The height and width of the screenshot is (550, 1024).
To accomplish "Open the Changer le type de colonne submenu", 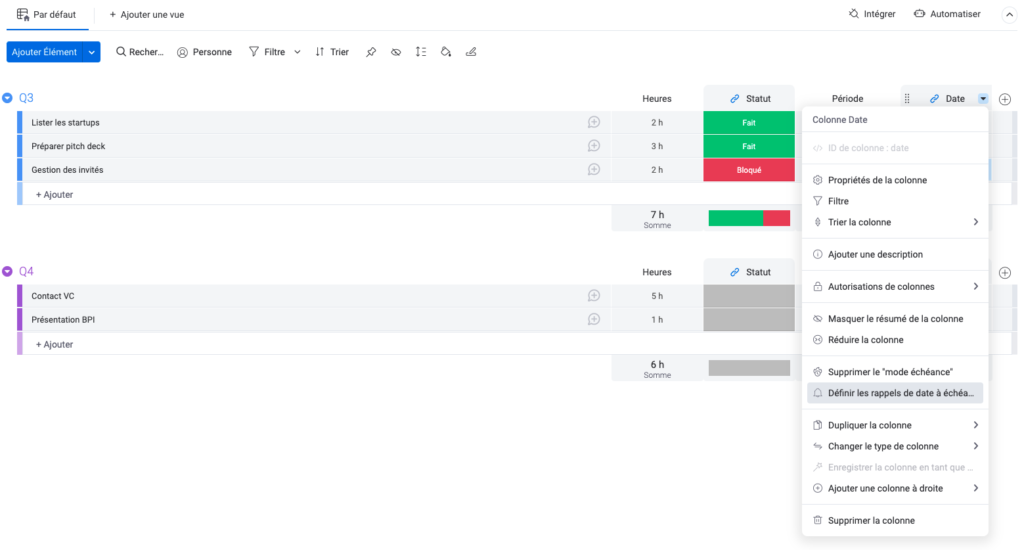I will [x=895, y=446].
